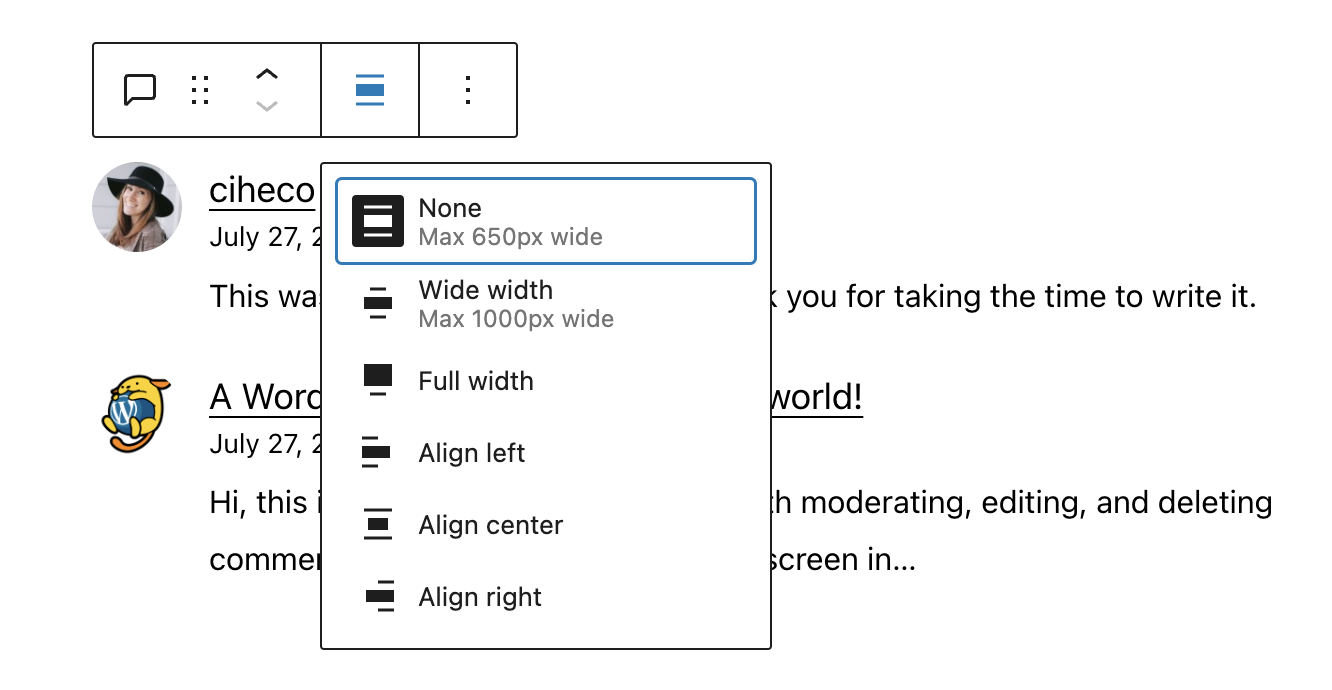Open the block comment icon in toolbar
1332x690 pixels.
pyautogui.click(x=139, y=89)
